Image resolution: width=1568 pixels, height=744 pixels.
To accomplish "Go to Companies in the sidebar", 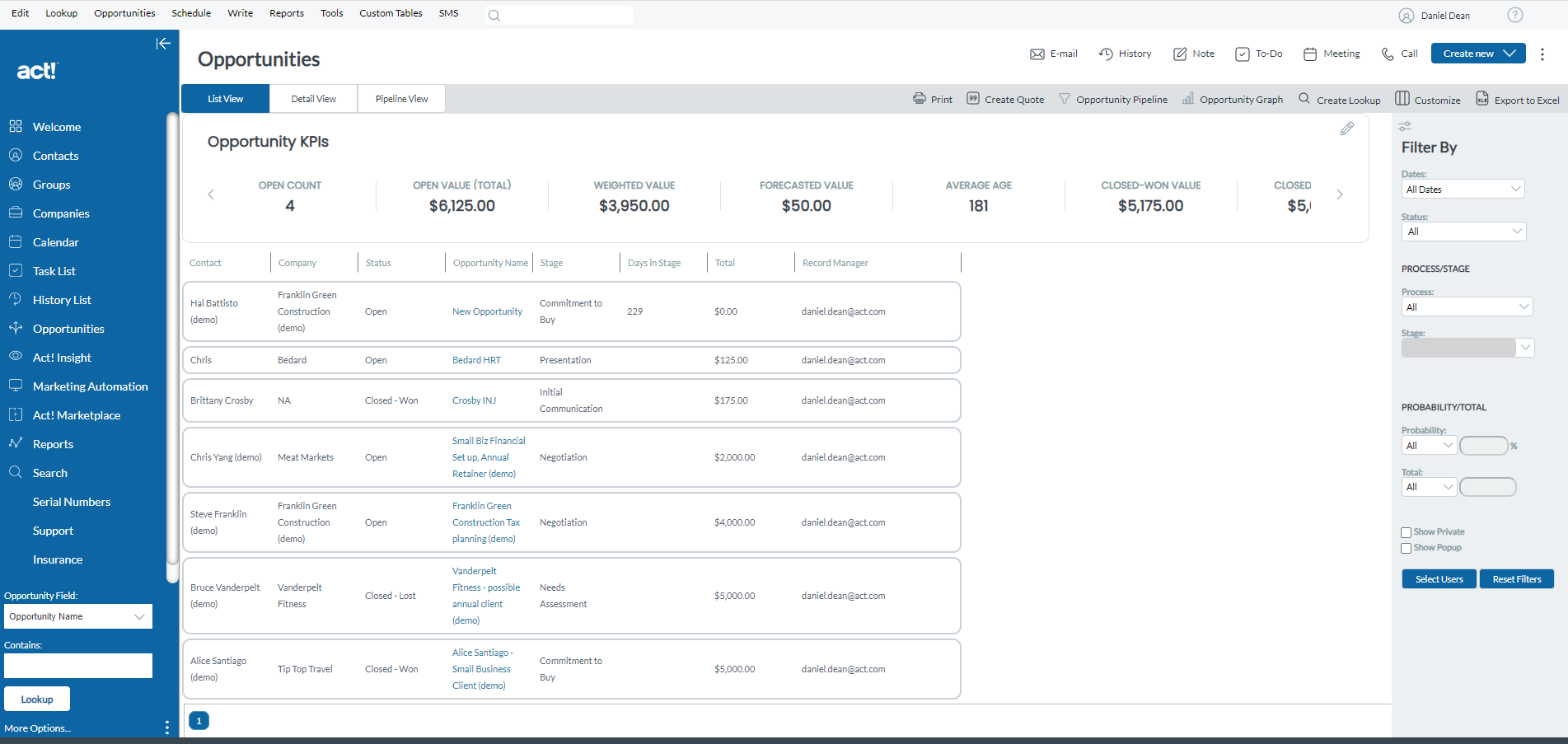I will (61, 213).
